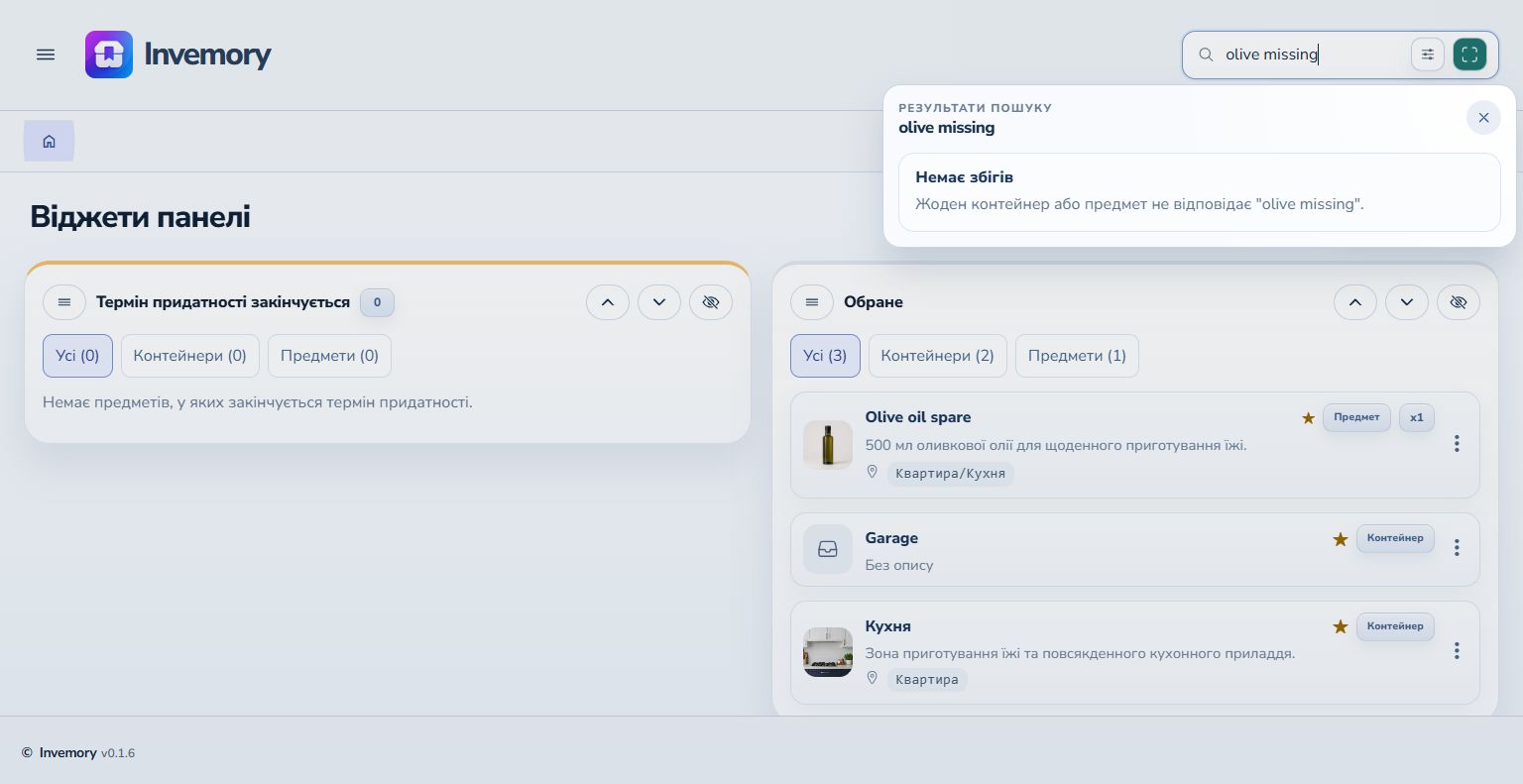
Task: Hide the Термін придатності widget
Action: point(711,302)
